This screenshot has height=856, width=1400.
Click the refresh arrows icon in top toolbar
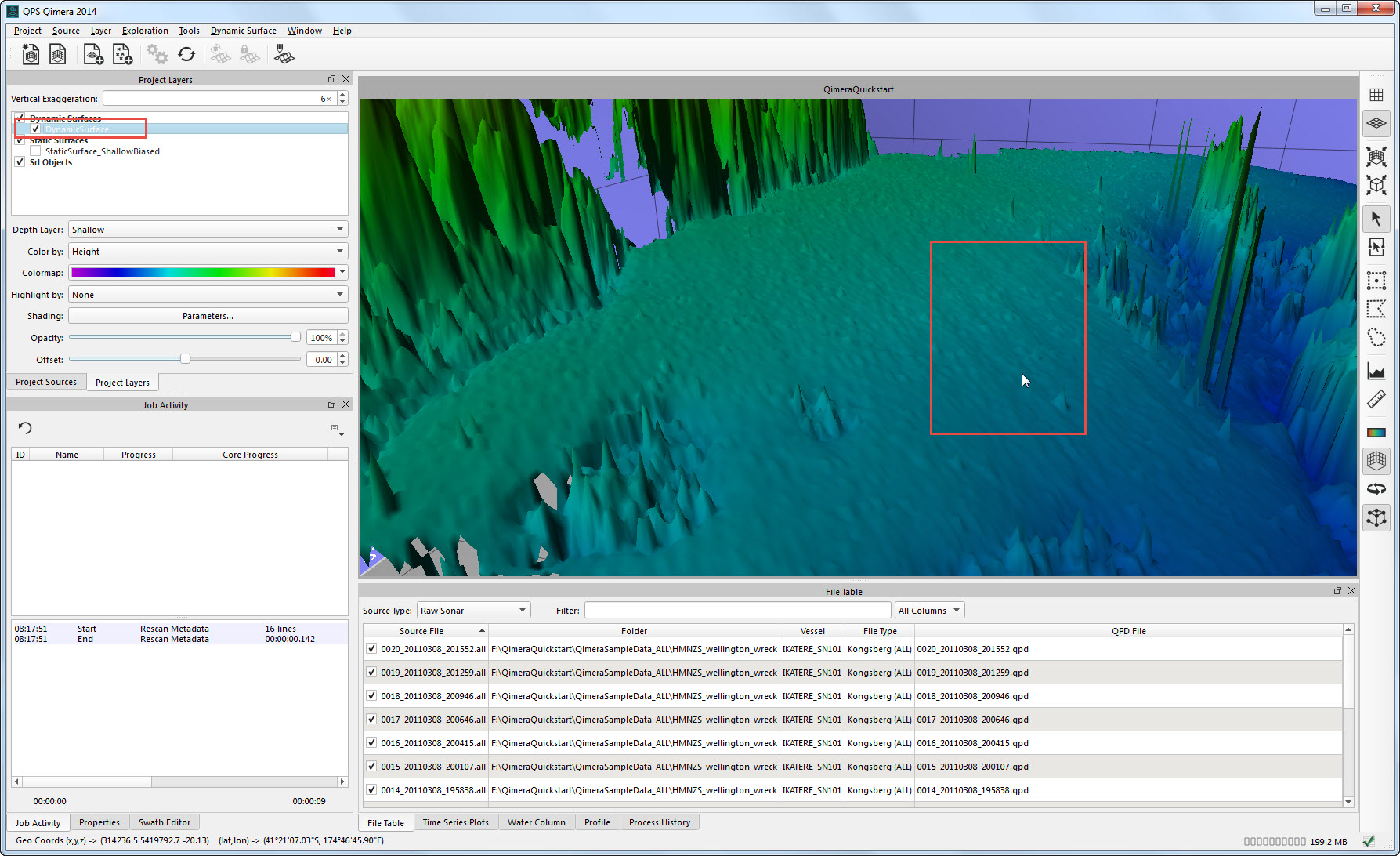coord(186,54)
